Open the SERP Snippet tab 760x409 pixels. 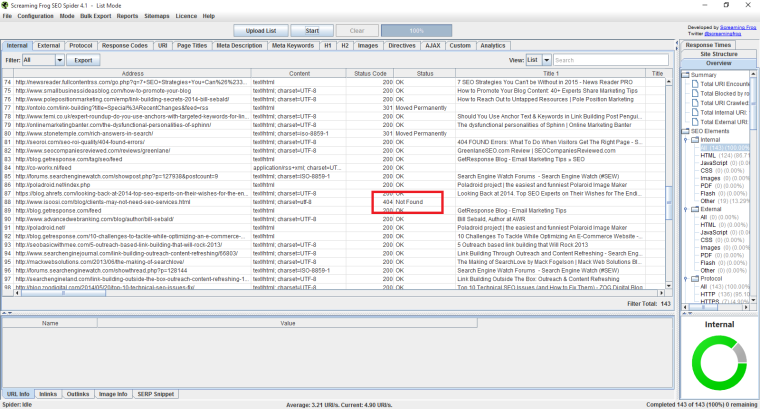tap(156, 394)
